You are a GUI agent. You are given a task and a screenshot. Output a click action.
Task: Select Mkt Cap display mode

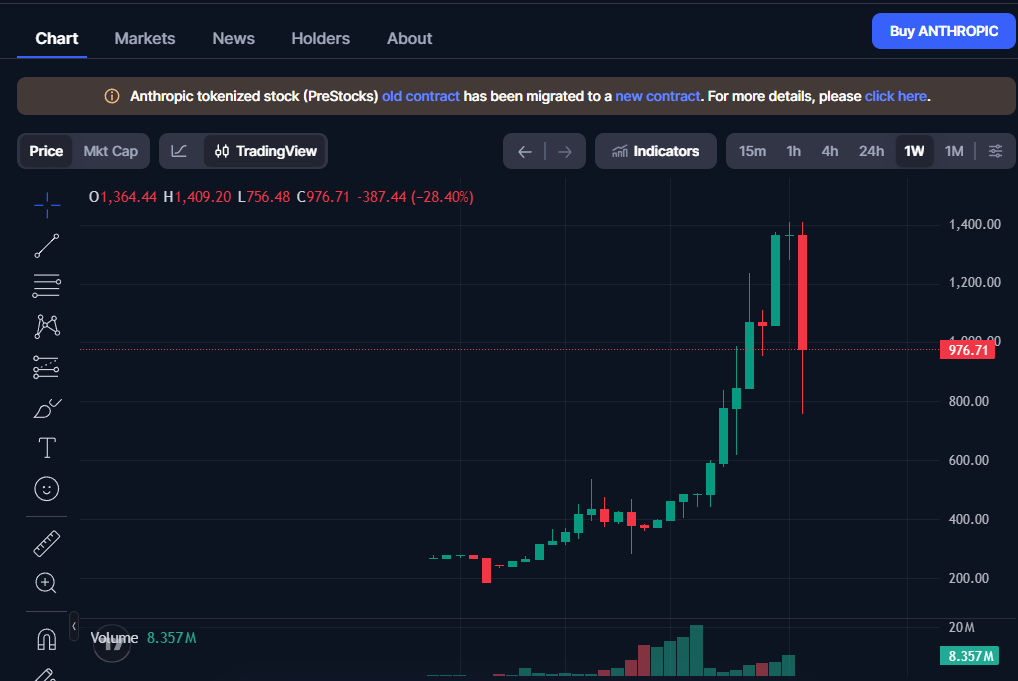pyautogui.click(x=110, y=151)
